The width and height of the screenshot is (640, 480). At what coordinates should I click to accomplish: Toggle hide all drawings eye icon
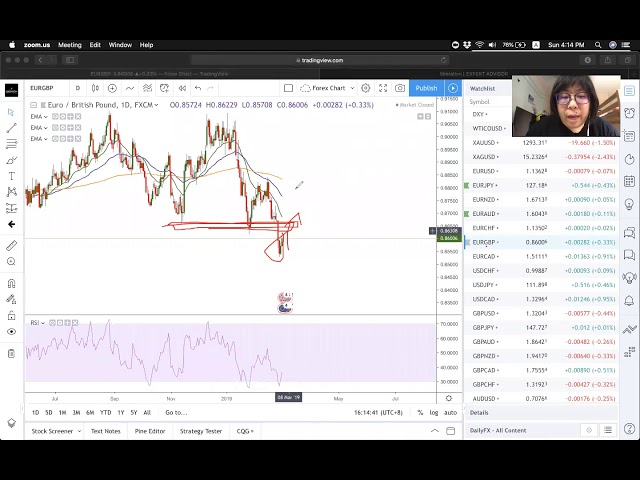(11, 331)
